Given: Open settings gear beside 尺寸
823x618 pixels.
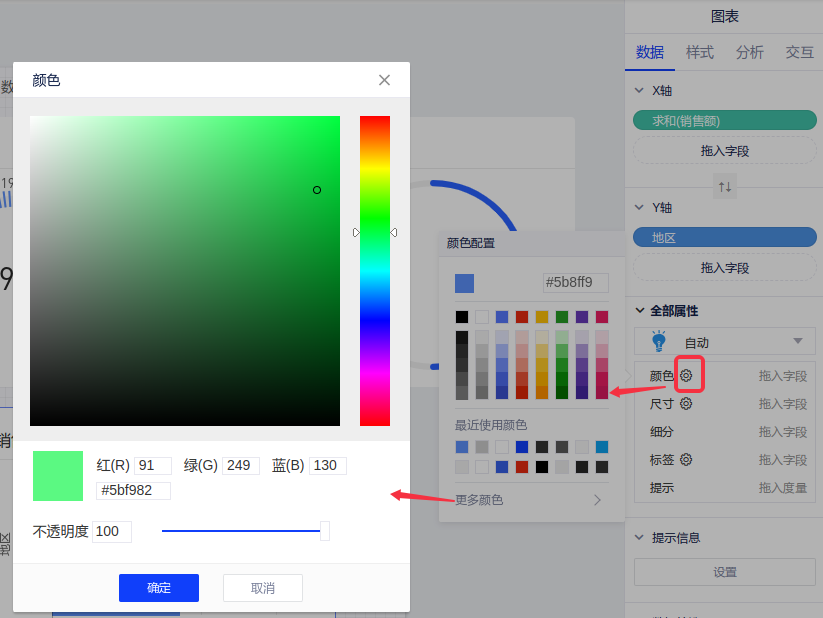Looking at the screenshot, I should pos(686,404).
